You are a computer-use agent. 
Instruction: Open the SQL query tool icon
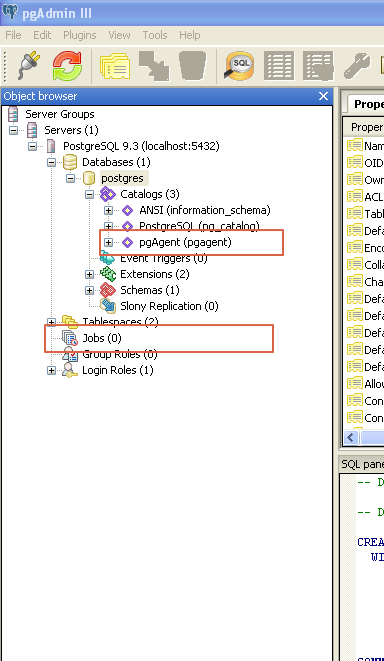240,65
